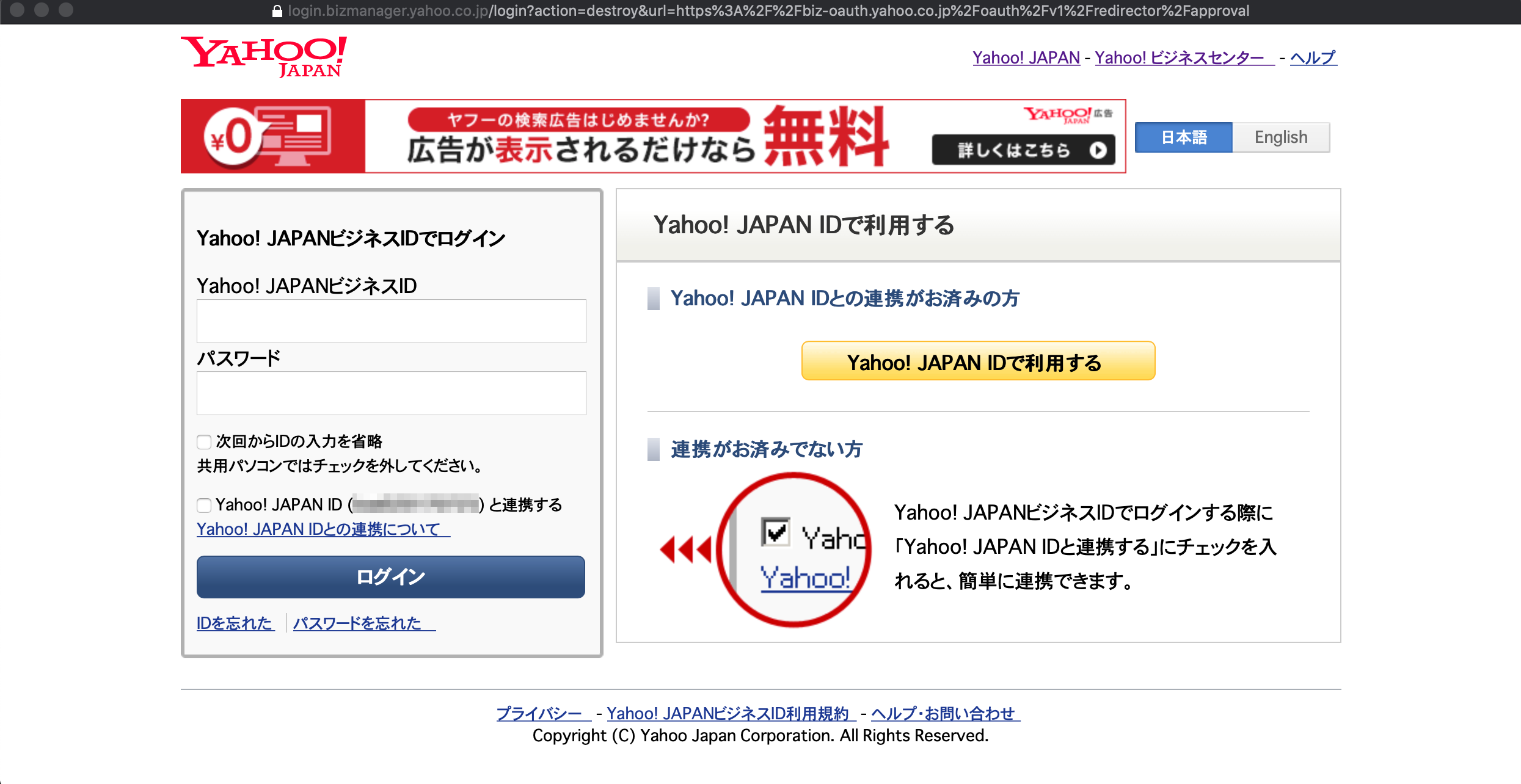Screen dimensions: 1521x784
Task: Click the blue ログイン button
Action: click(x=391, y=577)
